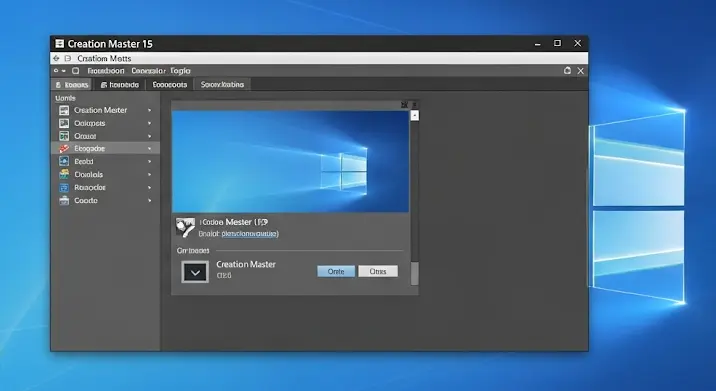Expand the "Ooioiols" sidebar row arrow
Viewport: 716px width, 391px height.
[149, 174]
